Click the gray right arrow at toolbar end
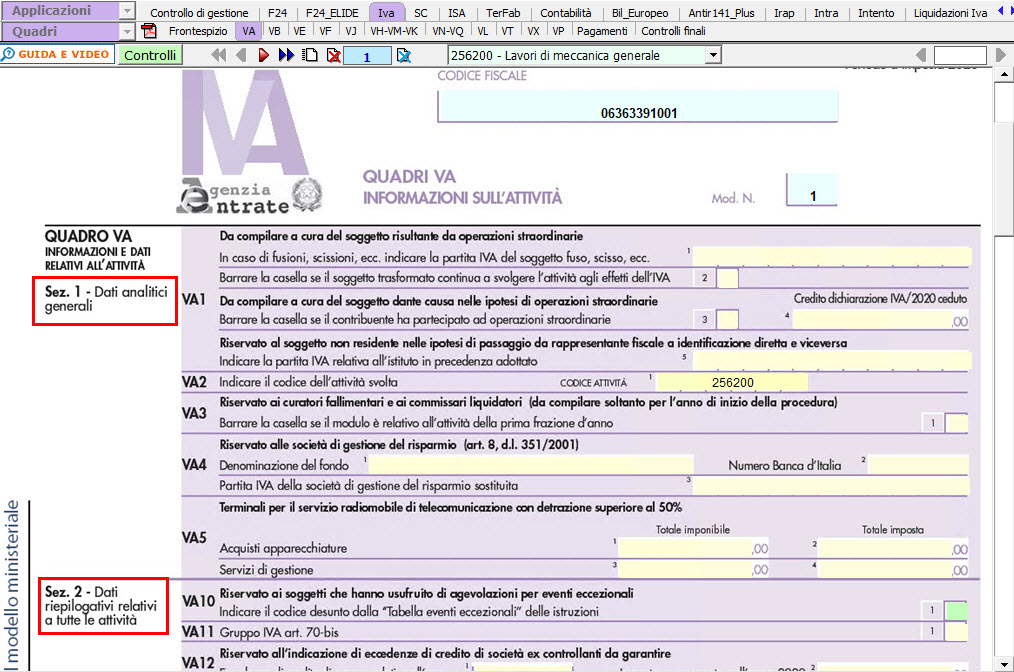Screen dimensions: 1014x672 [1001, 55]
